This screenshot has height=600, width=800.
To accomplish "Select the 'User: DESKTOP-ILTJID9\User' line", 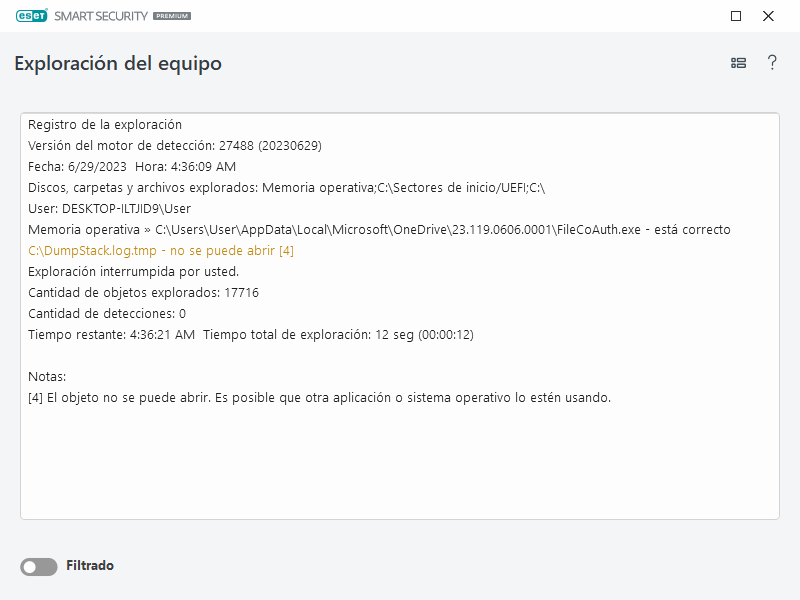I will click(112, 208).
